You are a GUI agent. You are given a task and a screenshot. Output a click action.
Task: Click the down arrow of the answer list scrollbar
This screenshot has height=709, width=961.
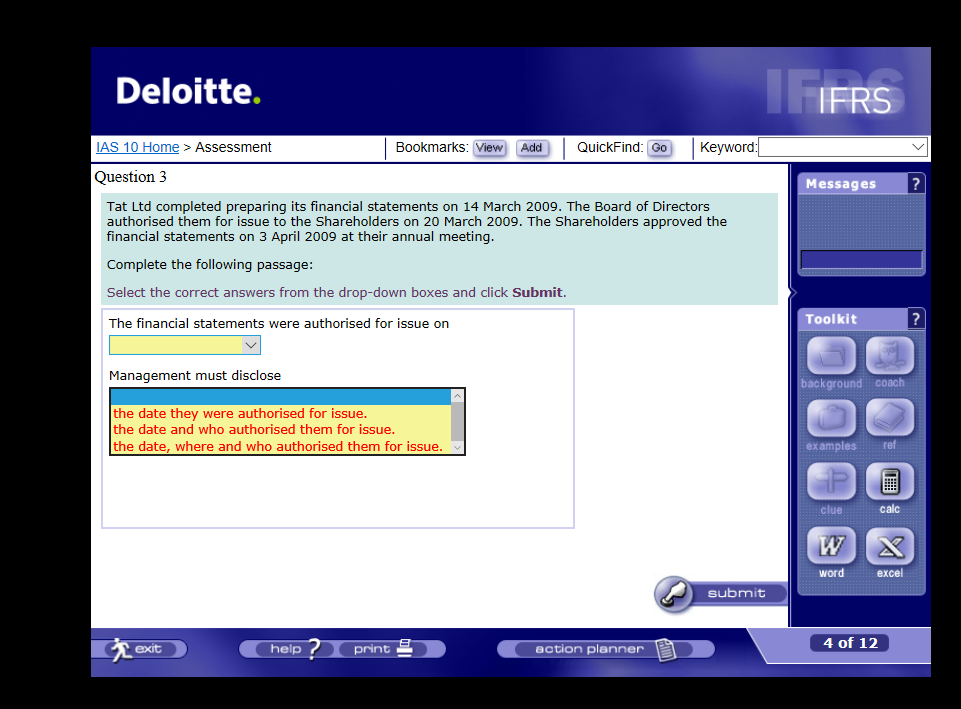[x=458, y=449]
